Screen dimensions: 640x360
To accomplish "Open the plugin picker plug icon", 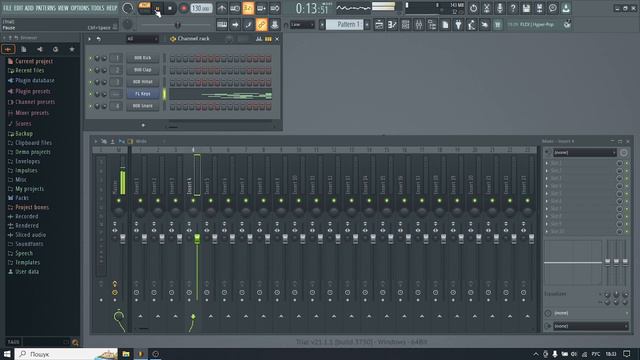I will 458,25.
